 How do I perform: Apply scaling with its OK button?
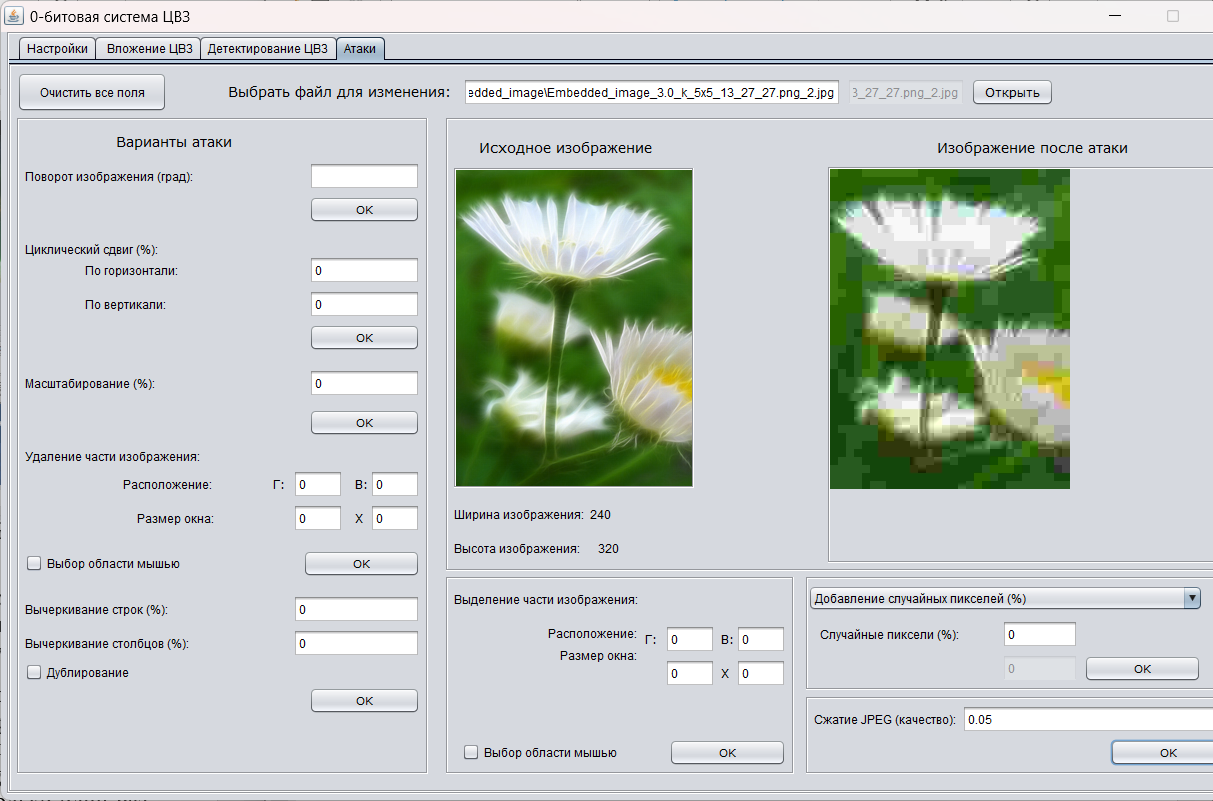pyautogui.click(x=364, y=423)
